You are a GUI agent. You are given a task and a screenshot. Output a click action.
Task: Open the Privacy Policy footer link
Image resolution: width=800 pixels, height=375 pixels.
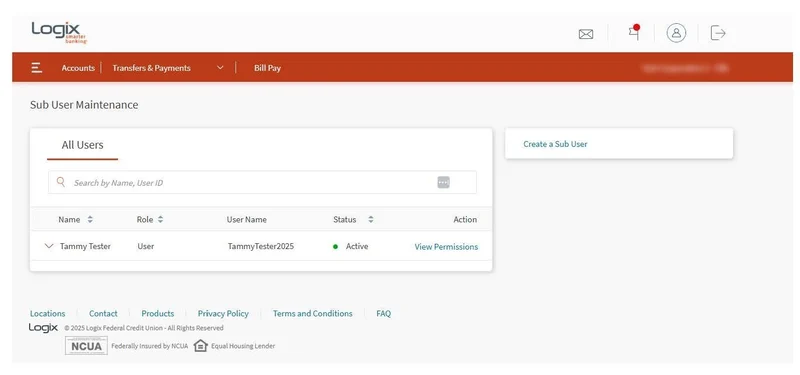coord(223,313)
